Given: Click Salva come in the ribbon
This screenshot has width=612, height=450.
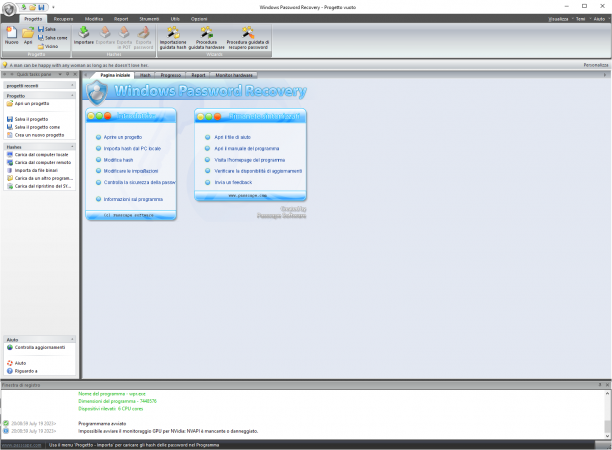Looking at the screenshot, I should point(53,38).
